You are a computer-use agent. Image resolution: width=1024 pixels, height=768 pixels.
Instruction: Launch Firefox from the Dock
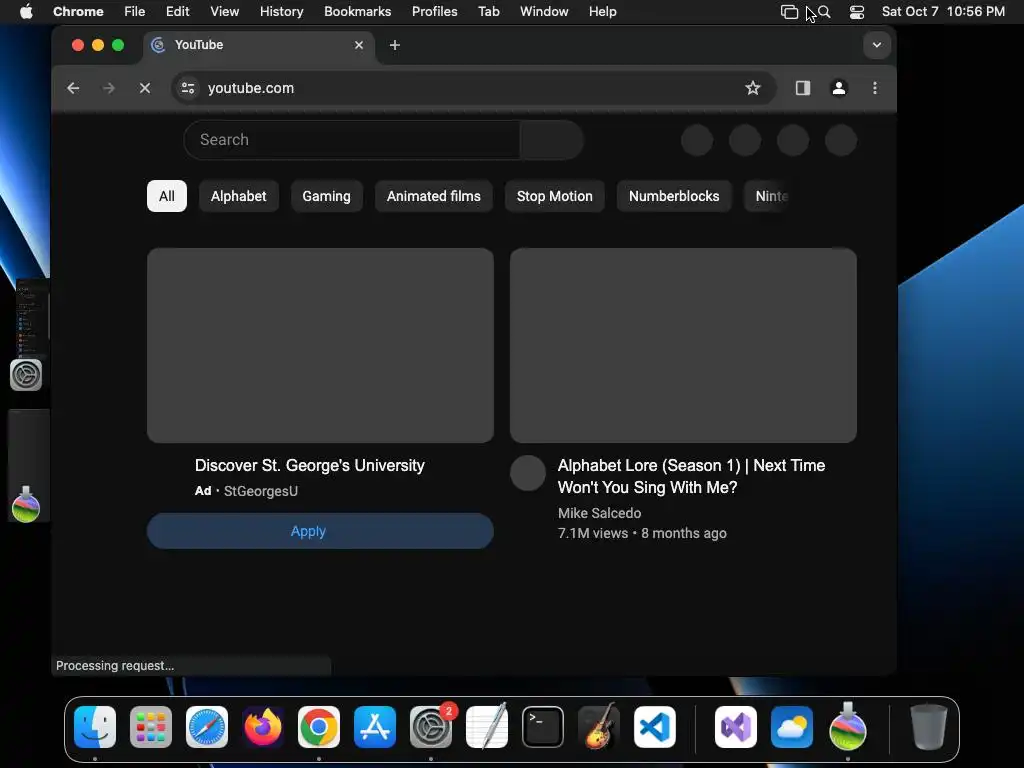263,727
